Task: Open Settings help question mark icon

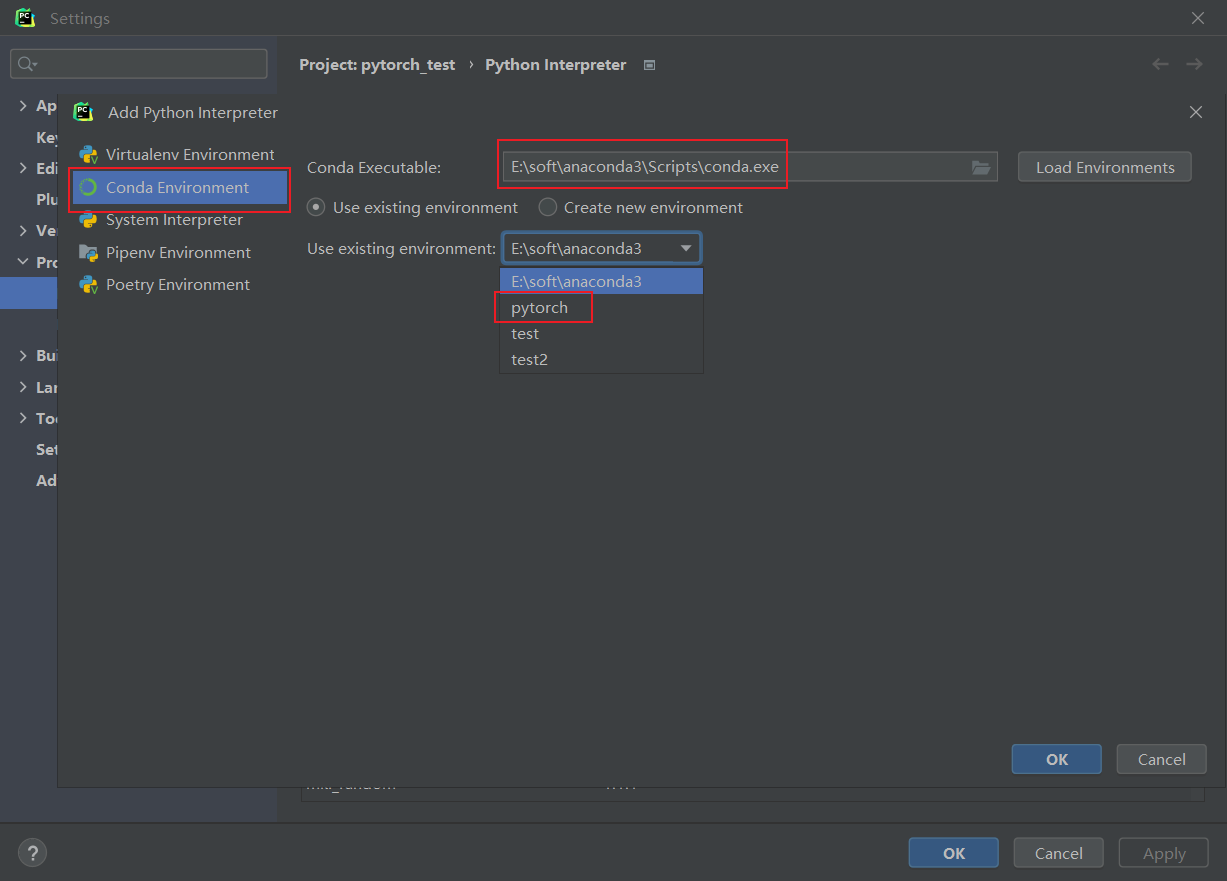Action: (33, 853)
